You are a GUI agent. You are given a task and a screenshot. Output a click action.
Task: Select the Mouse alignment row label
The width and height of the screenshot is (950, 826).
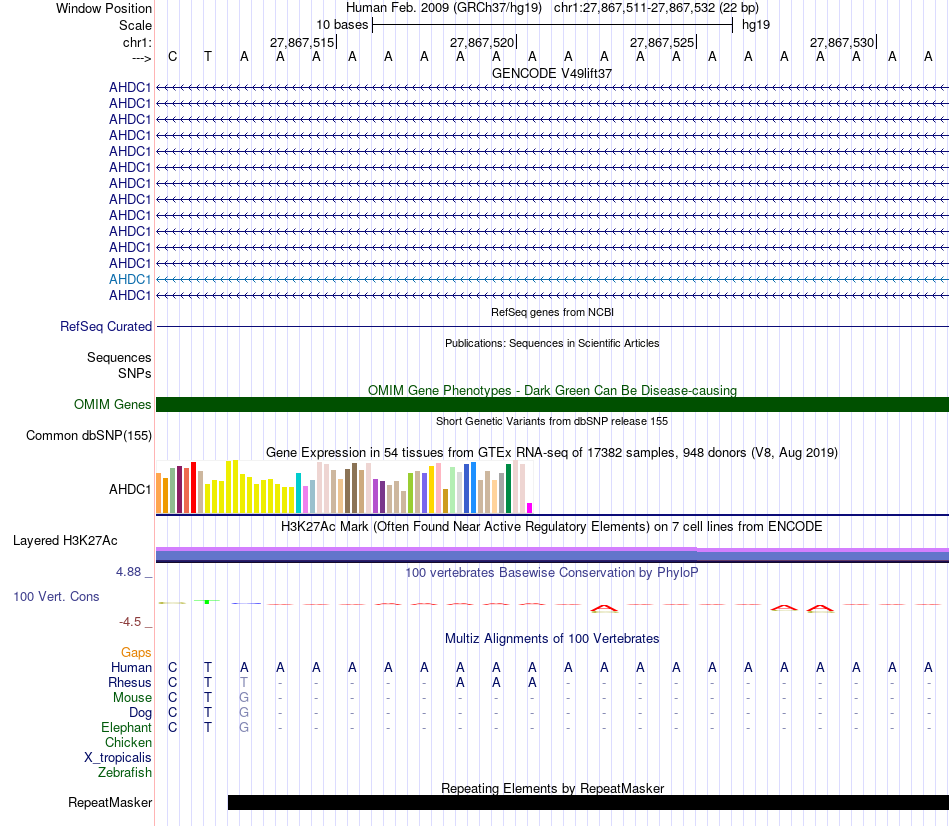(x=132, y=698)
